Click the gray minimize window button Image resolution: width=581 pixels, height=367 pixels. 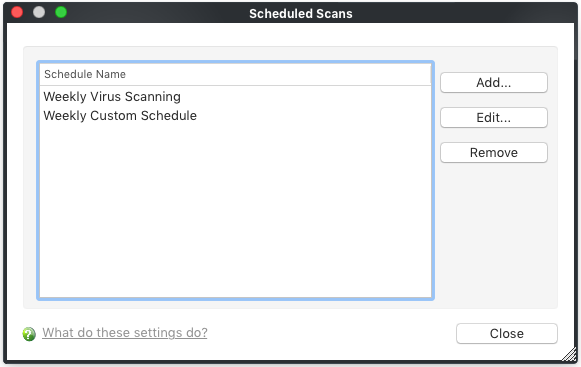pos(39,12)
